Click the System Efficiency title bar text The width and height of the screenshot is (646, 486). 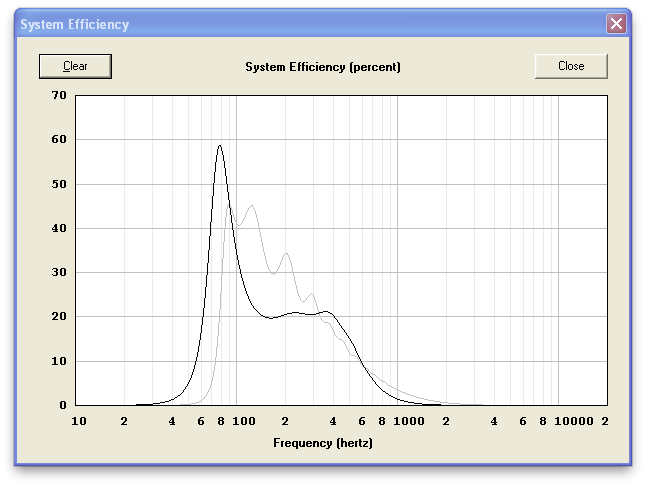click(x=75, y=24)
